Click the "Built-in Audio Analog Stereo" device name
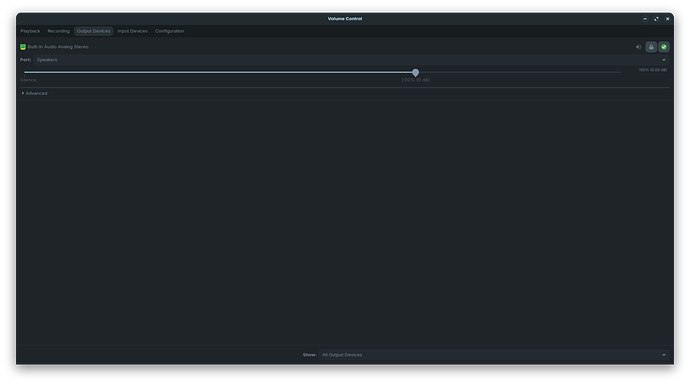This screenshot has width=690, height=384. (x=58, y=47)
